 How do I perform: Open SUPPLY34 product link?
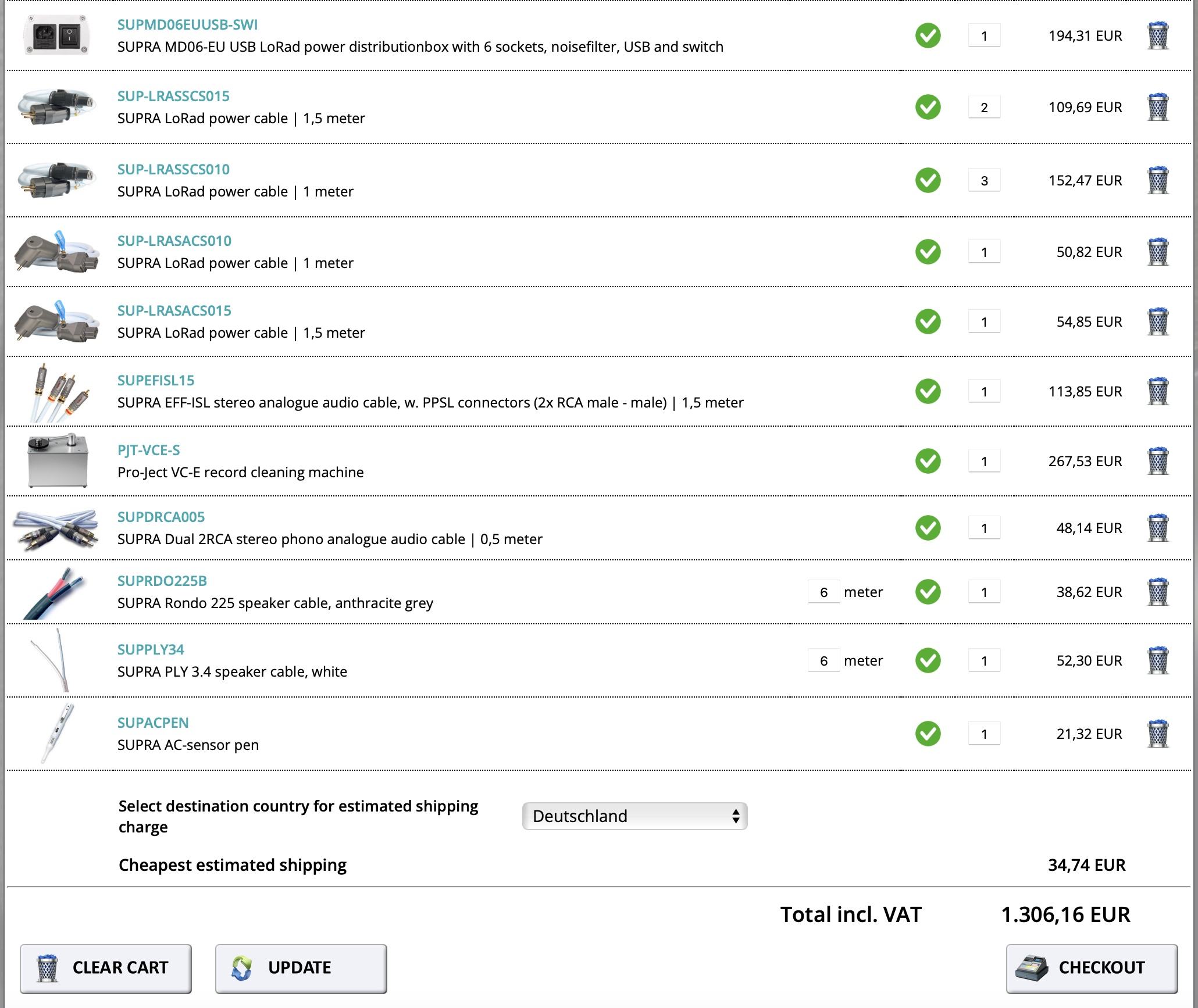coord(151,649)
